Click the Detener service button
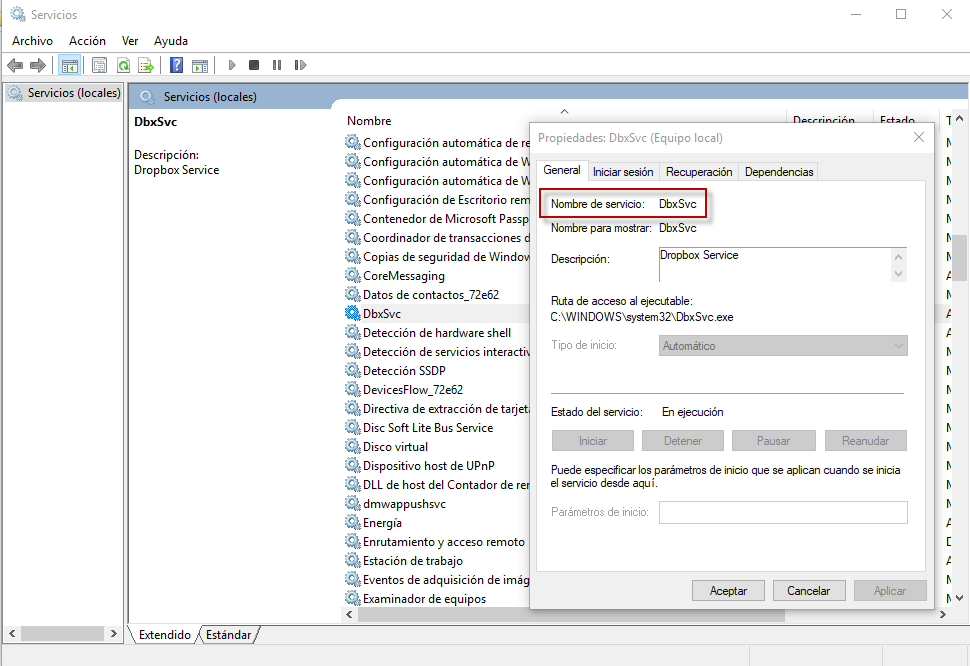 point(683,441)
